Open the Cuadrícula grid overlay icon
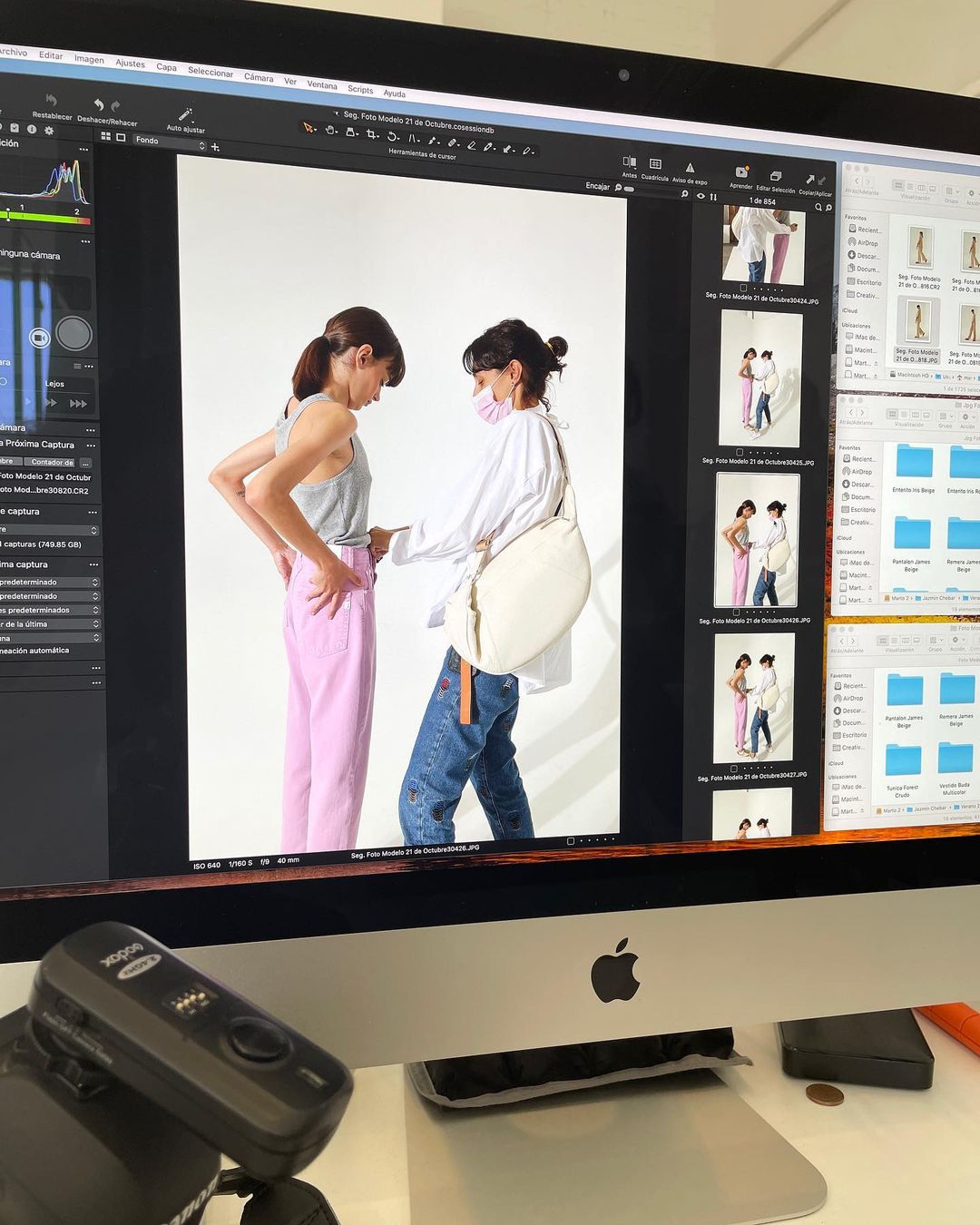Image resolution: width=980 pixels, height=1225 pixels. click(x=655, y=164)
